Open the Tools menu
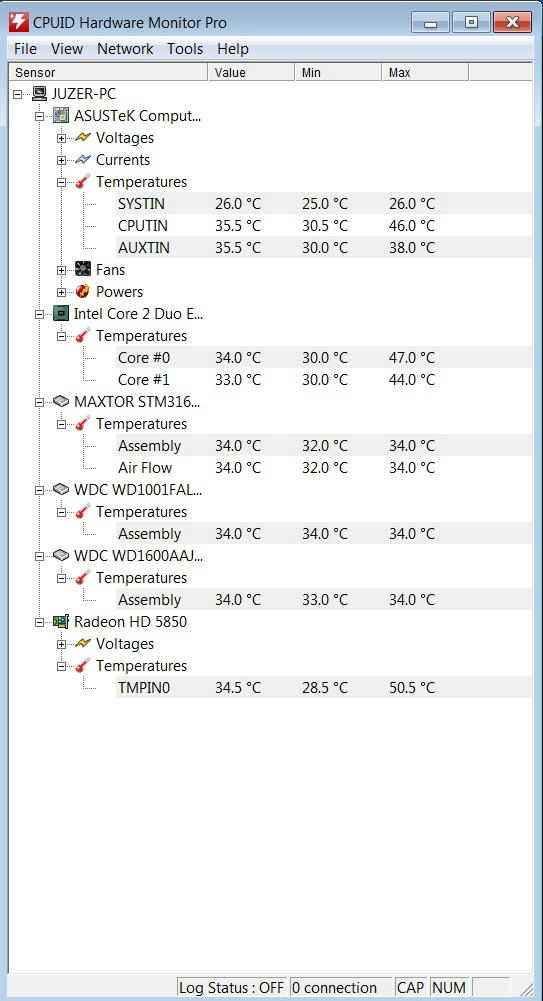The width and height of the screenshot is (543, 1001). click(x=185, y=49)
